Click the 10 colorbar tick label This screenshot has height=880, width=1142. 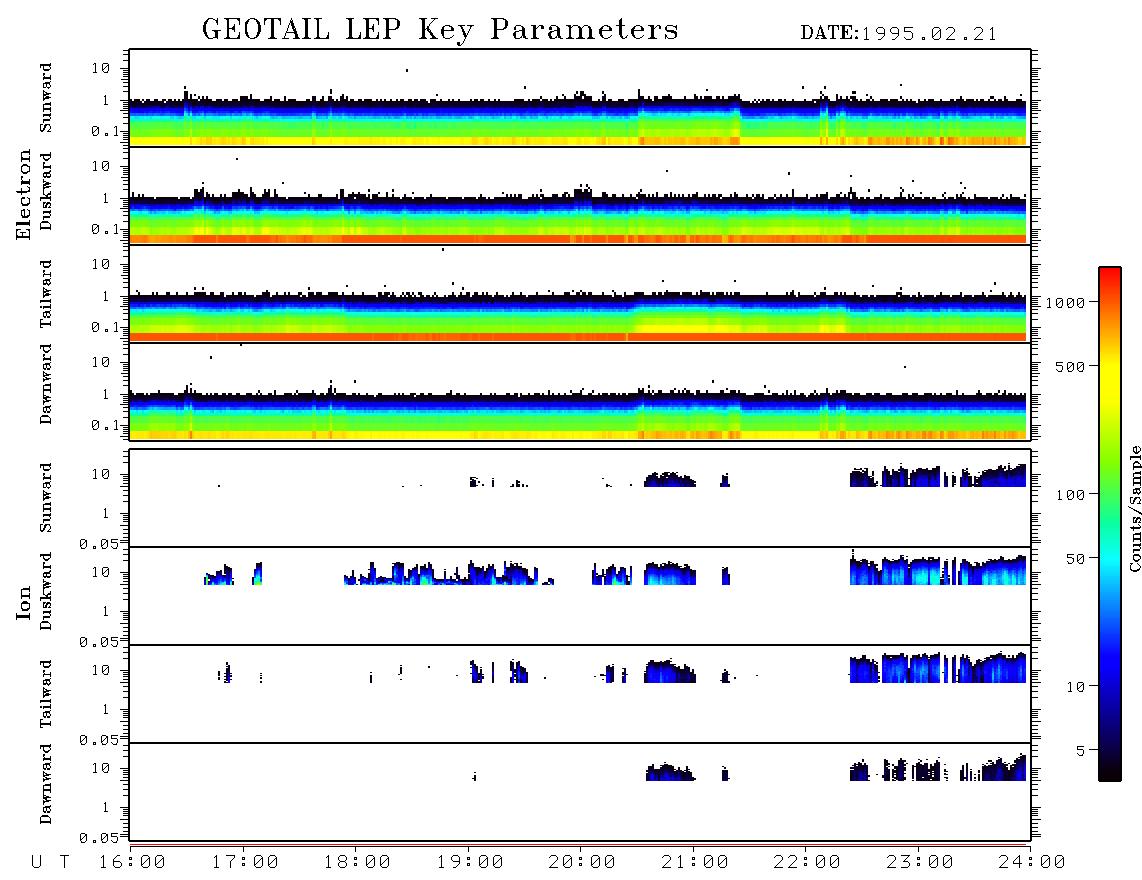click(1075, 686)
